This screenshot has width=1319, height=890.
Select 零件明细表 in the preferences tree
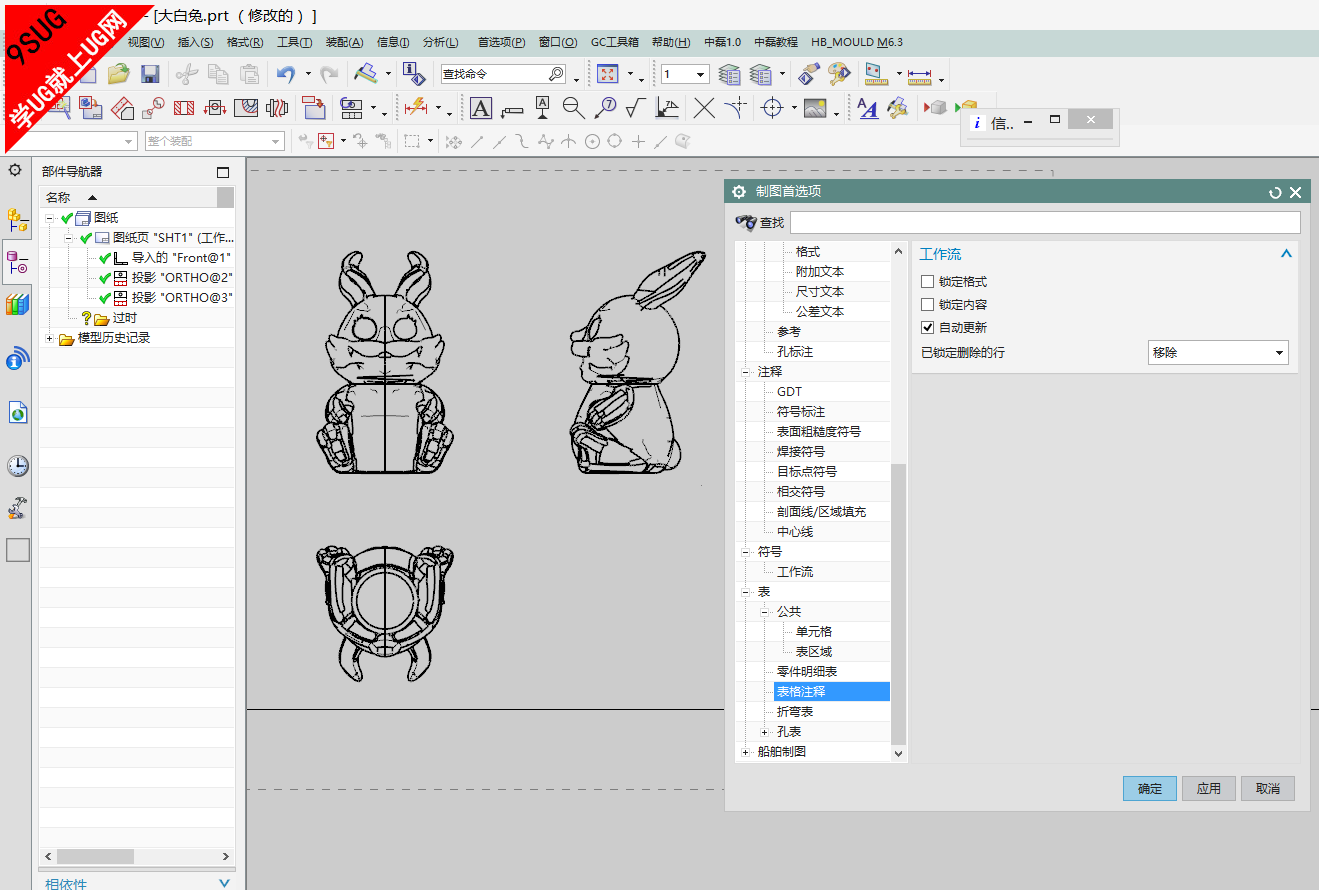(x=807, y=672)
